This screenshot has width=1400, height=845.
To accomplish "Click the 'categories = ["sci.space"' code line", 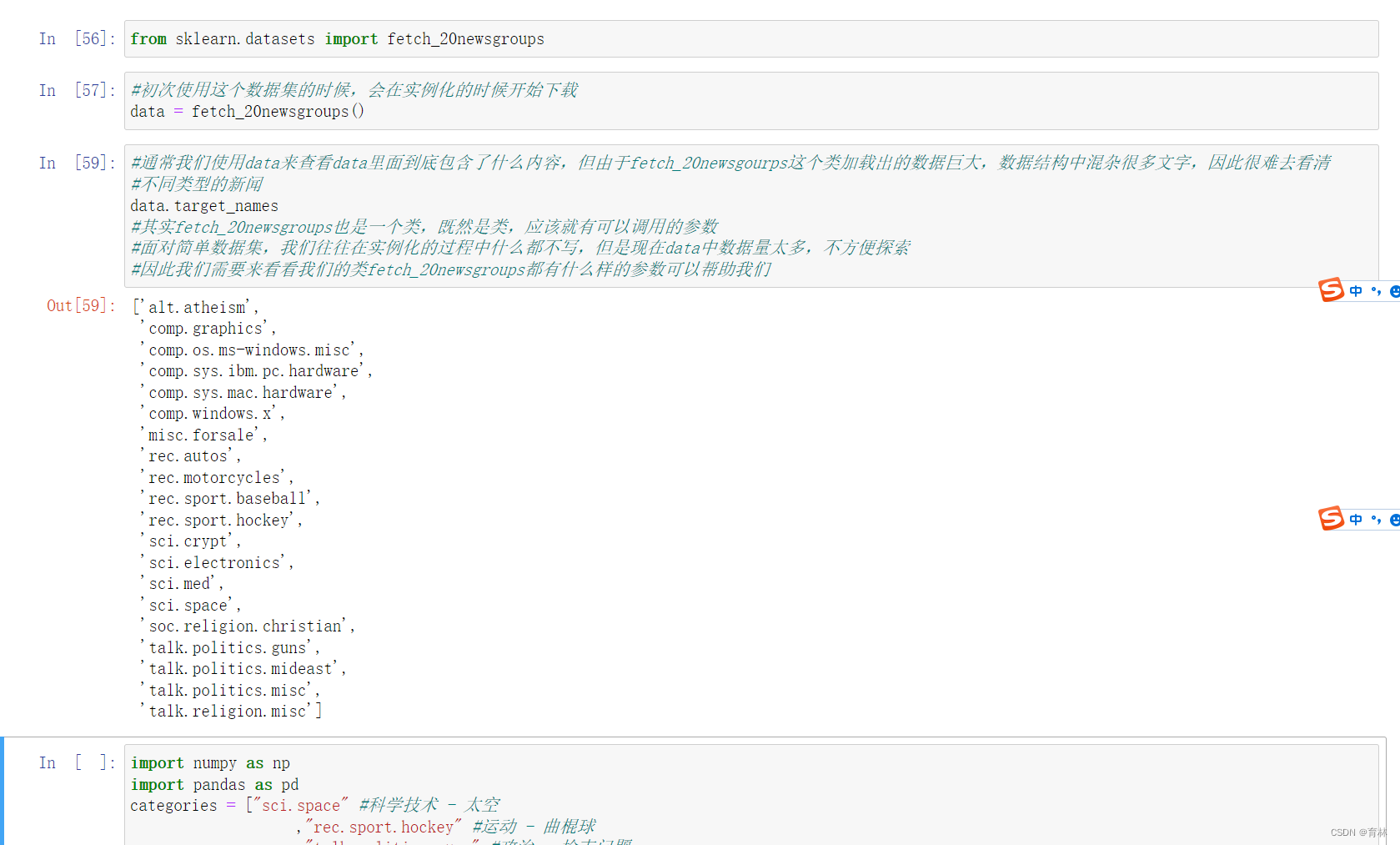I will point(314,806).
